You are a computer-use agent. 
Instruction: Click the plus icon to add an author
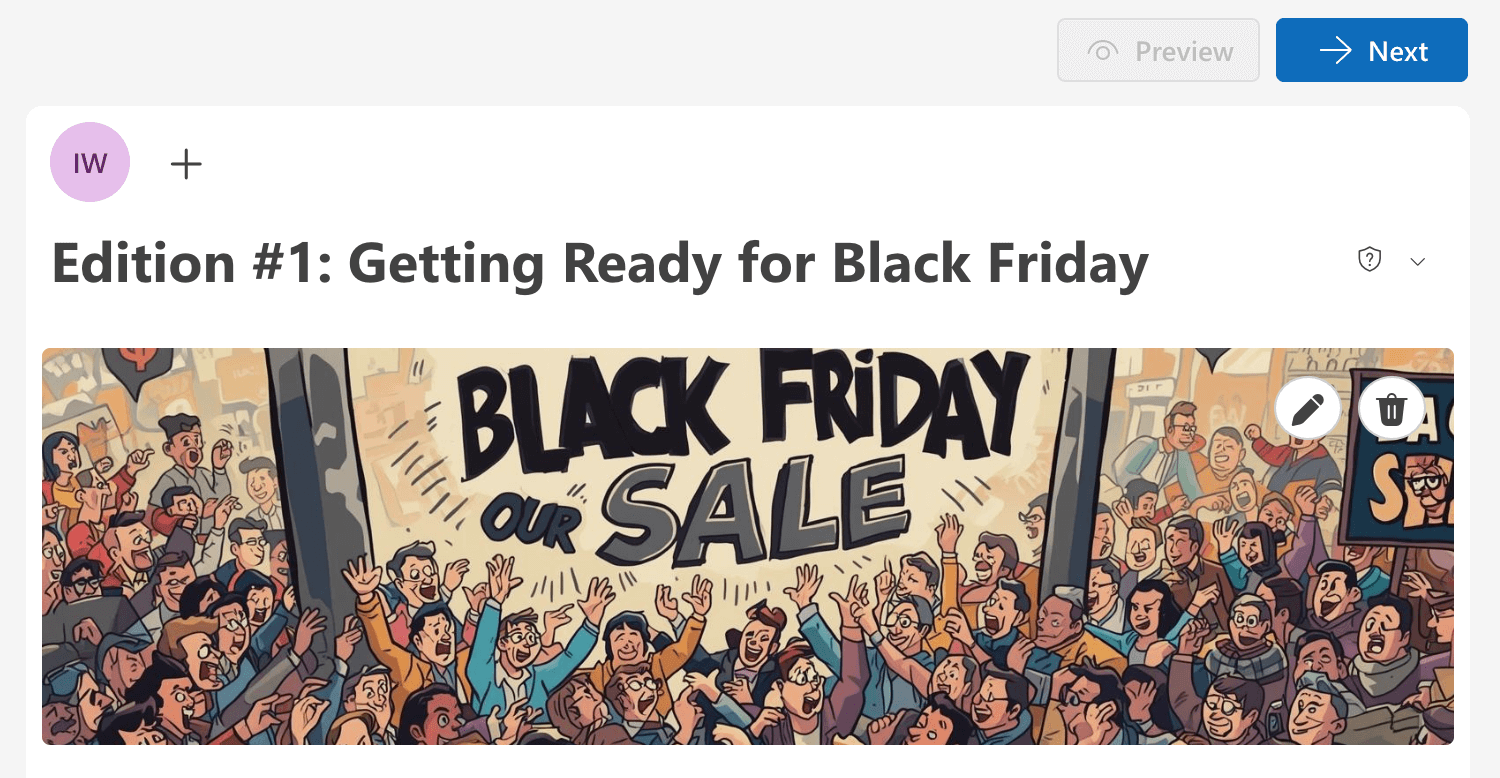point(186,163)
